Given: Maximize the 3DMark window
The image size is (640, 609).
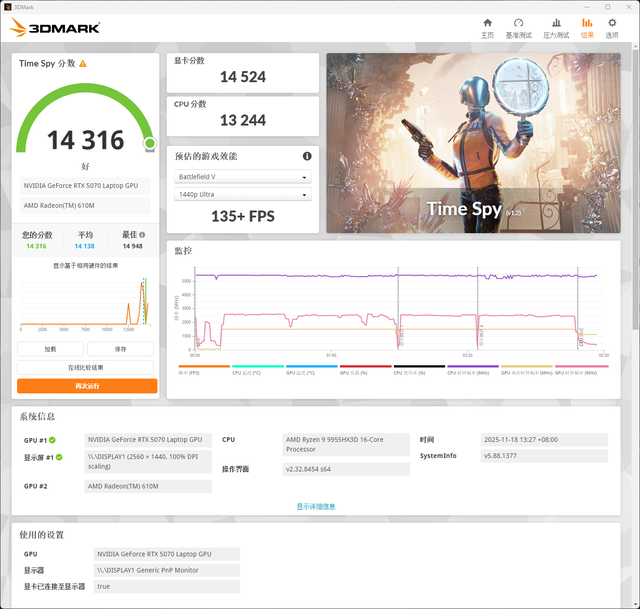Looking at the screenshot, I should click(608, 7).
